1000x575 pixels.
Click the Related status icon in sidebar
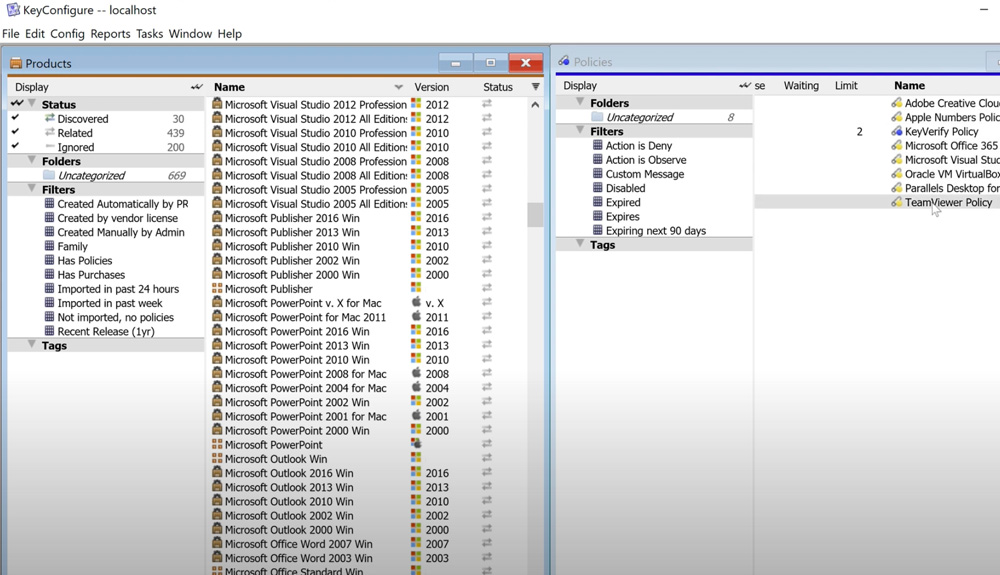pyautogui.click(x=49, y=133)
